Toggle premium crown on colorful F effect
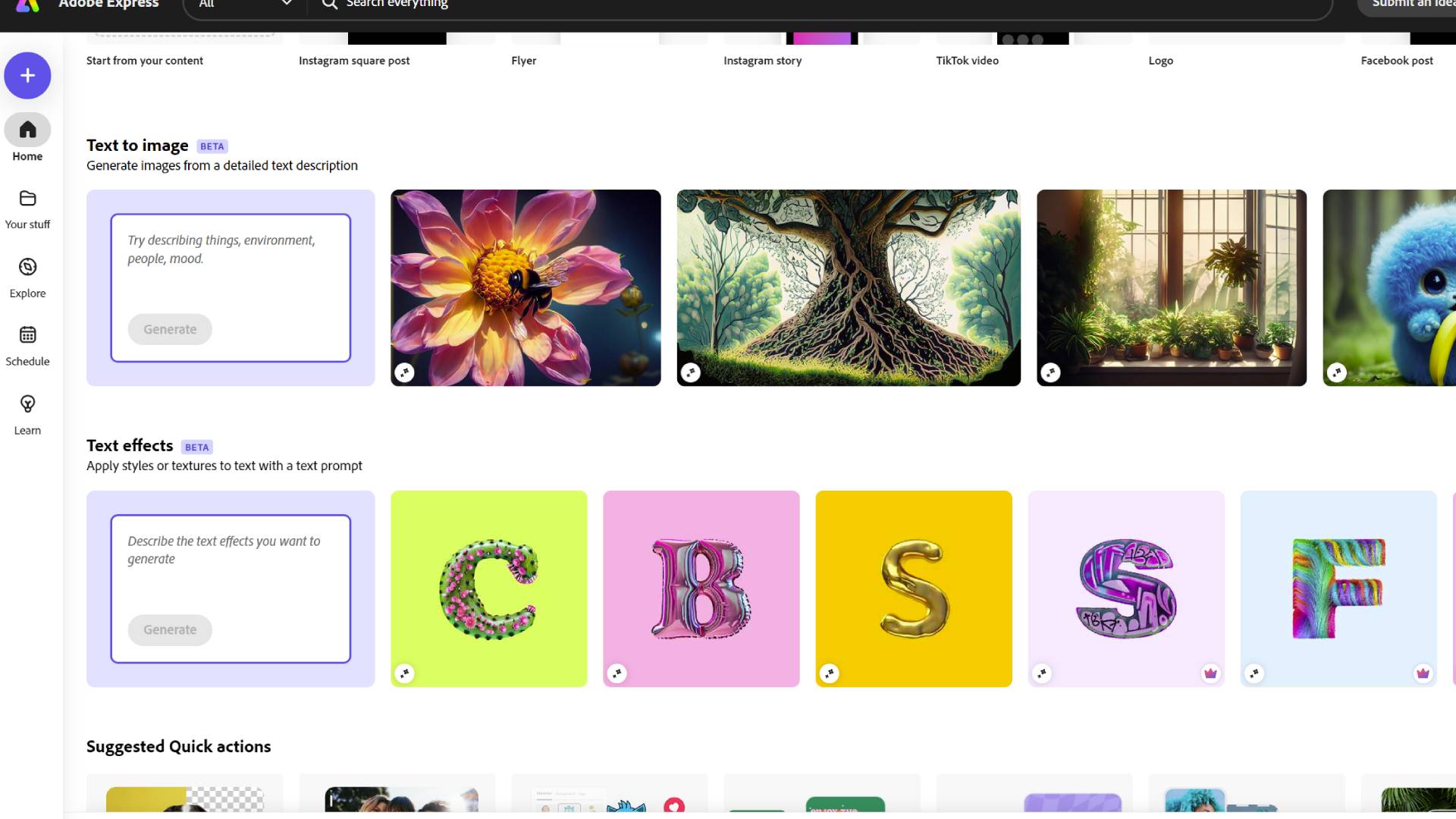Screen dimensions: 1456x819 (x=1423, y=672)
